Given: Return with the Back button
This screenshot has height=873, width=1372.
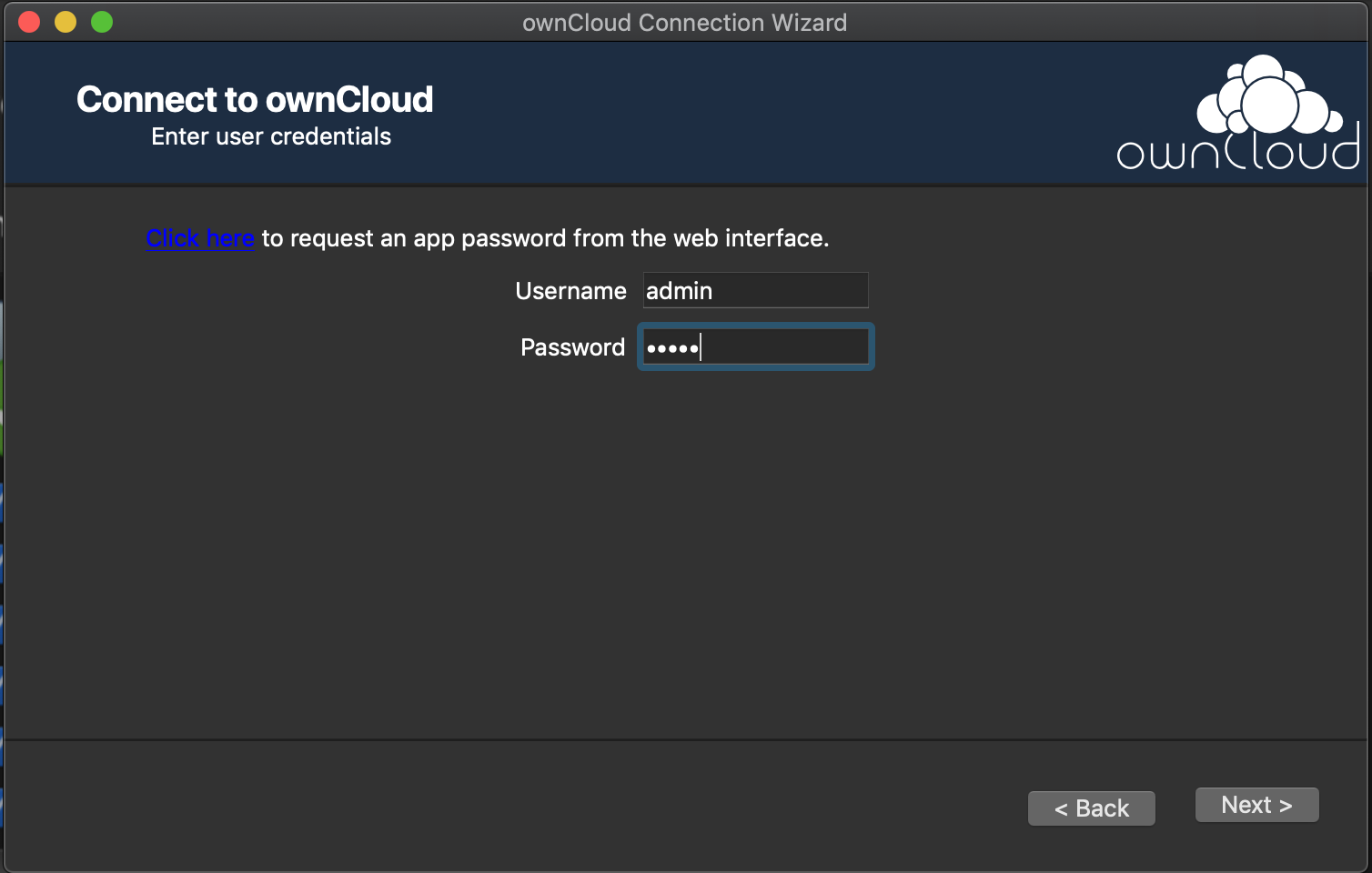Looking at the screenshot, I should [x=1092, y=808].
